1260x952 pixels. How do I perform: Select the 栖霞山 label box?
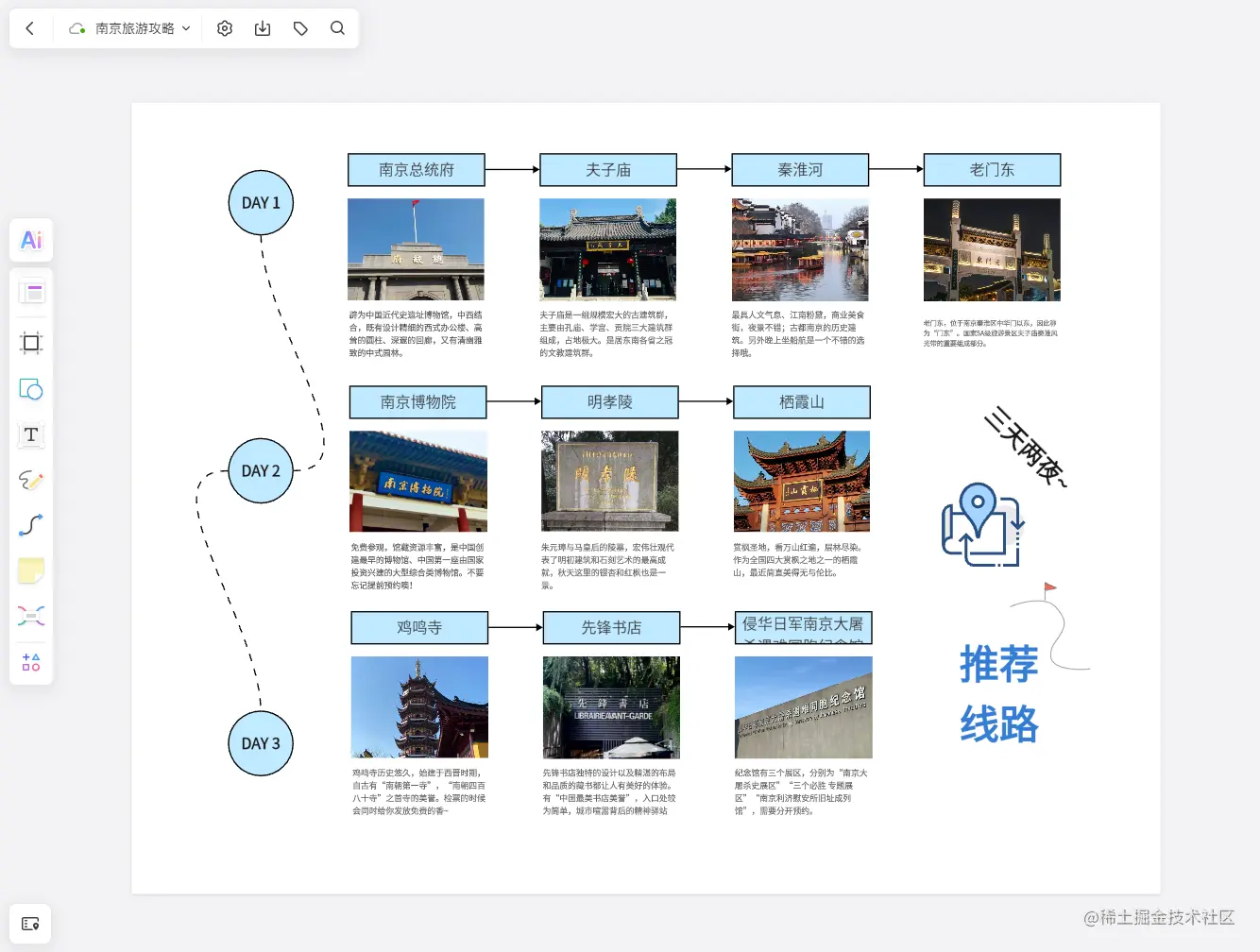click(802, 402)
